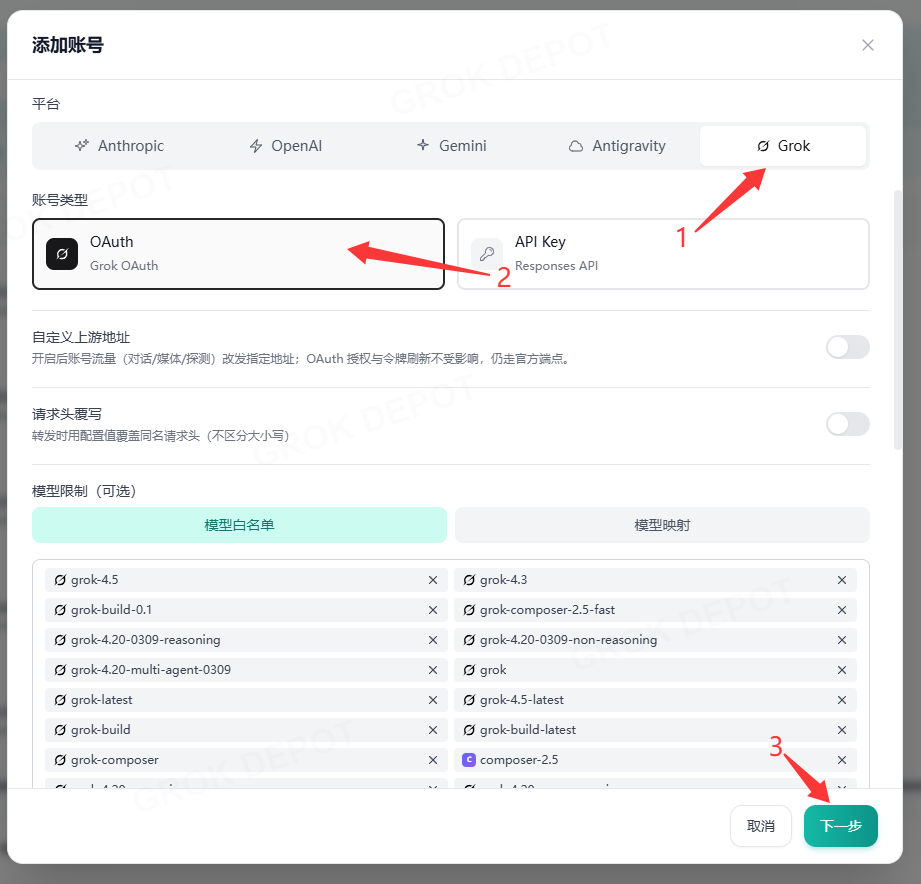Image resolution: width=921 pixels, height=884 pixels.
Task: Remove composer-2.5 from the whitelist
Action: [842, 759]
